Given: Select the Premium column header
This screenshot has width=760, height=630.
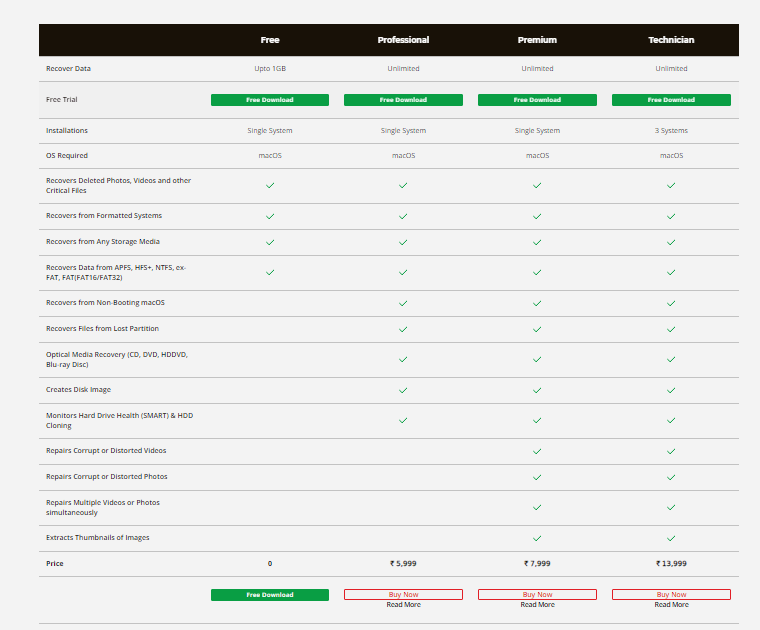Looking at the screenshot, I should pos(537,40).
